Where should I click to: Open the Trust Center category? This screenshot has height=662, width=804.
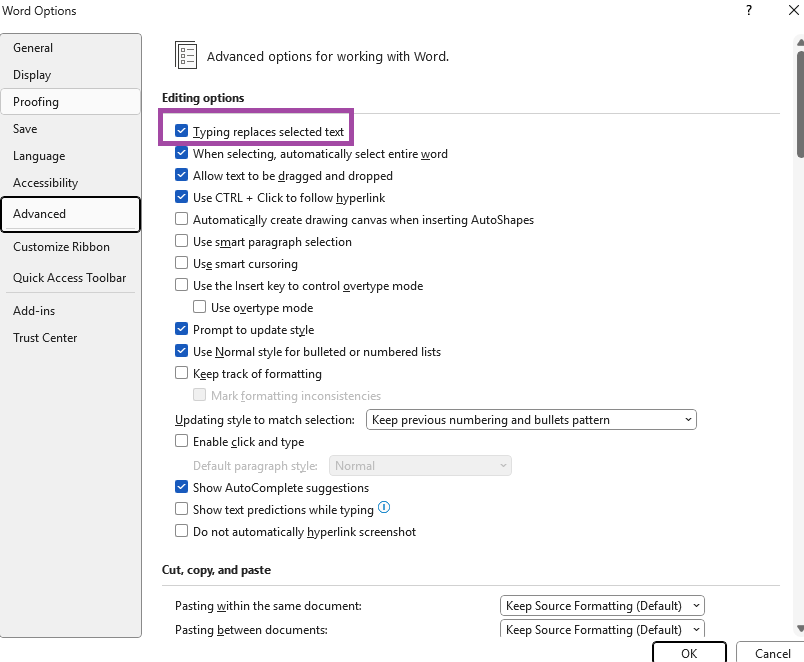click(71, 338)
